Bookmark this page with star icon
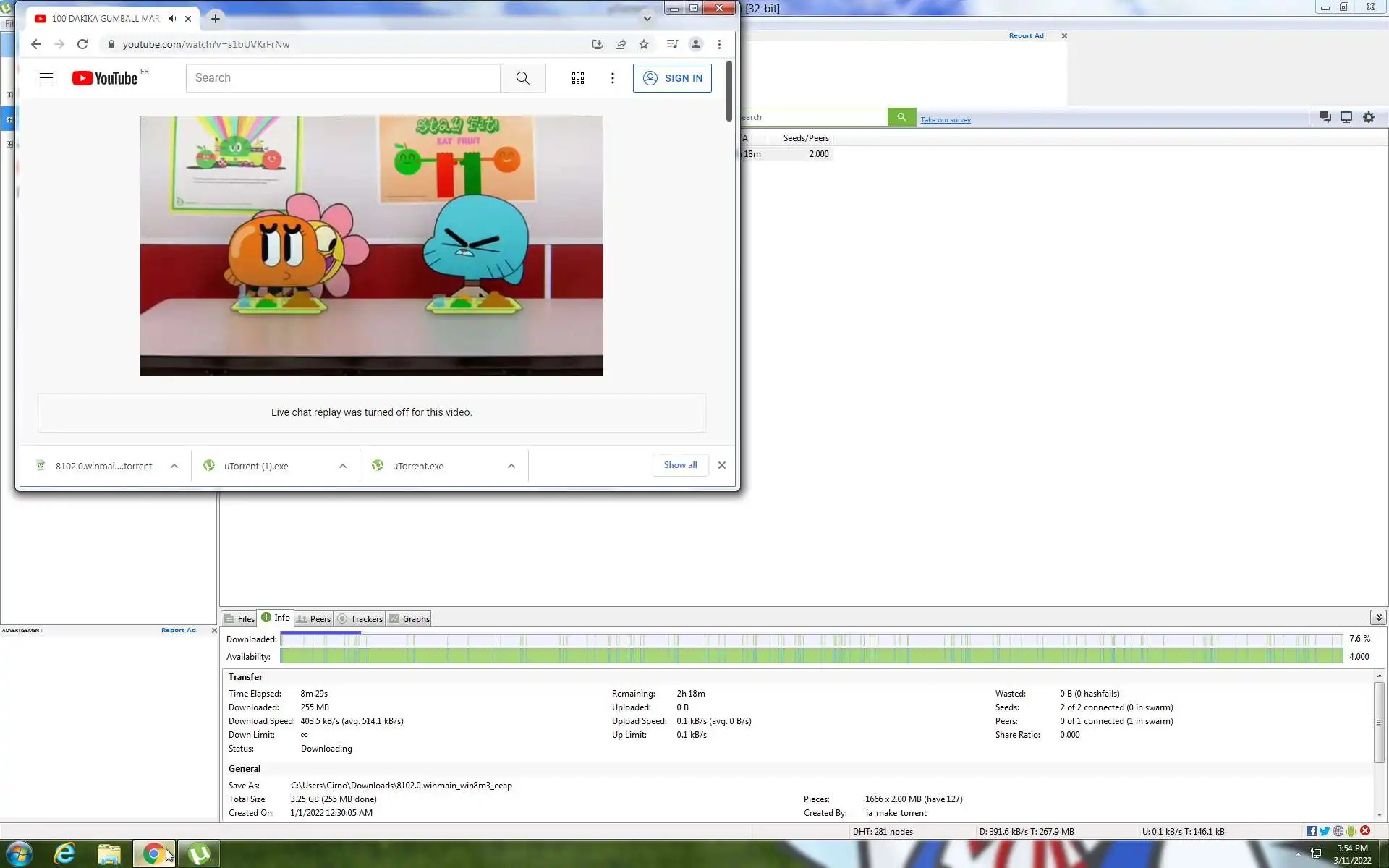Image resolution: width=1389 pixels, height=868 pixels. (643, 44)
